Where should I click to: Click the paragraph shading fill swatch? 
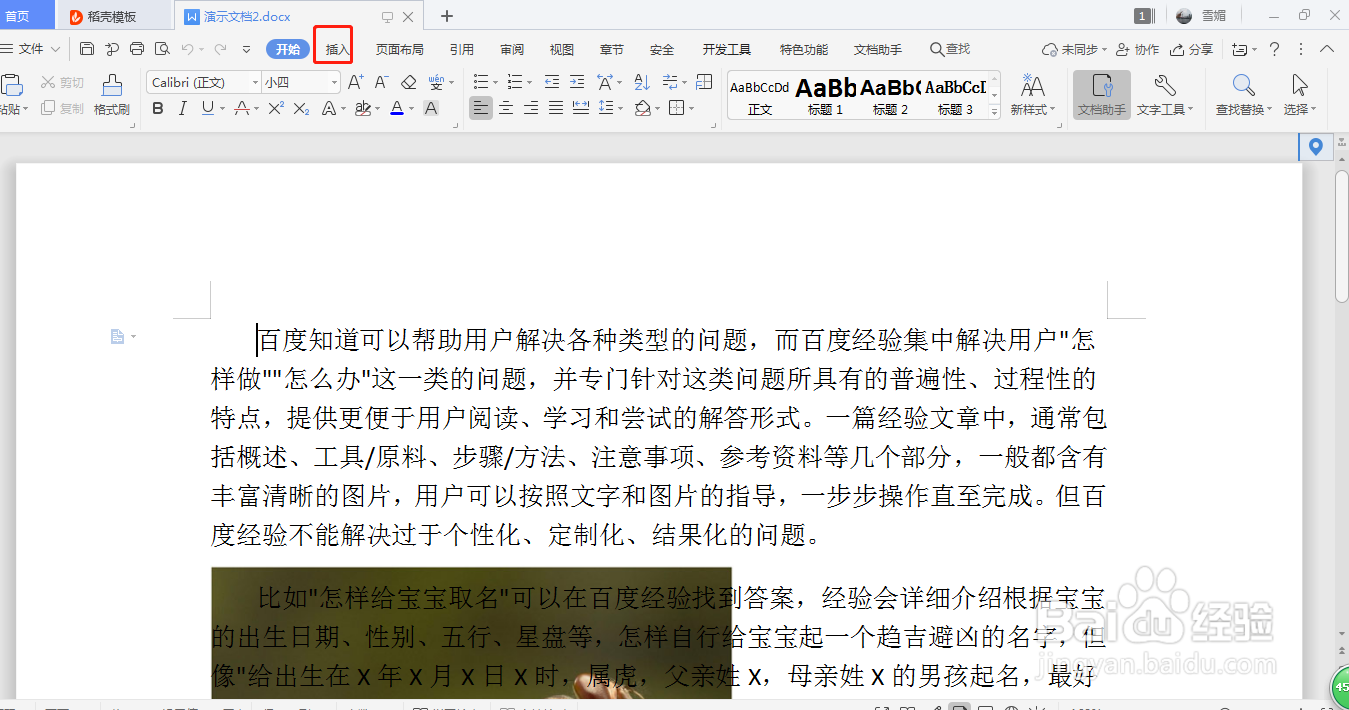click(x=643, y=108)
